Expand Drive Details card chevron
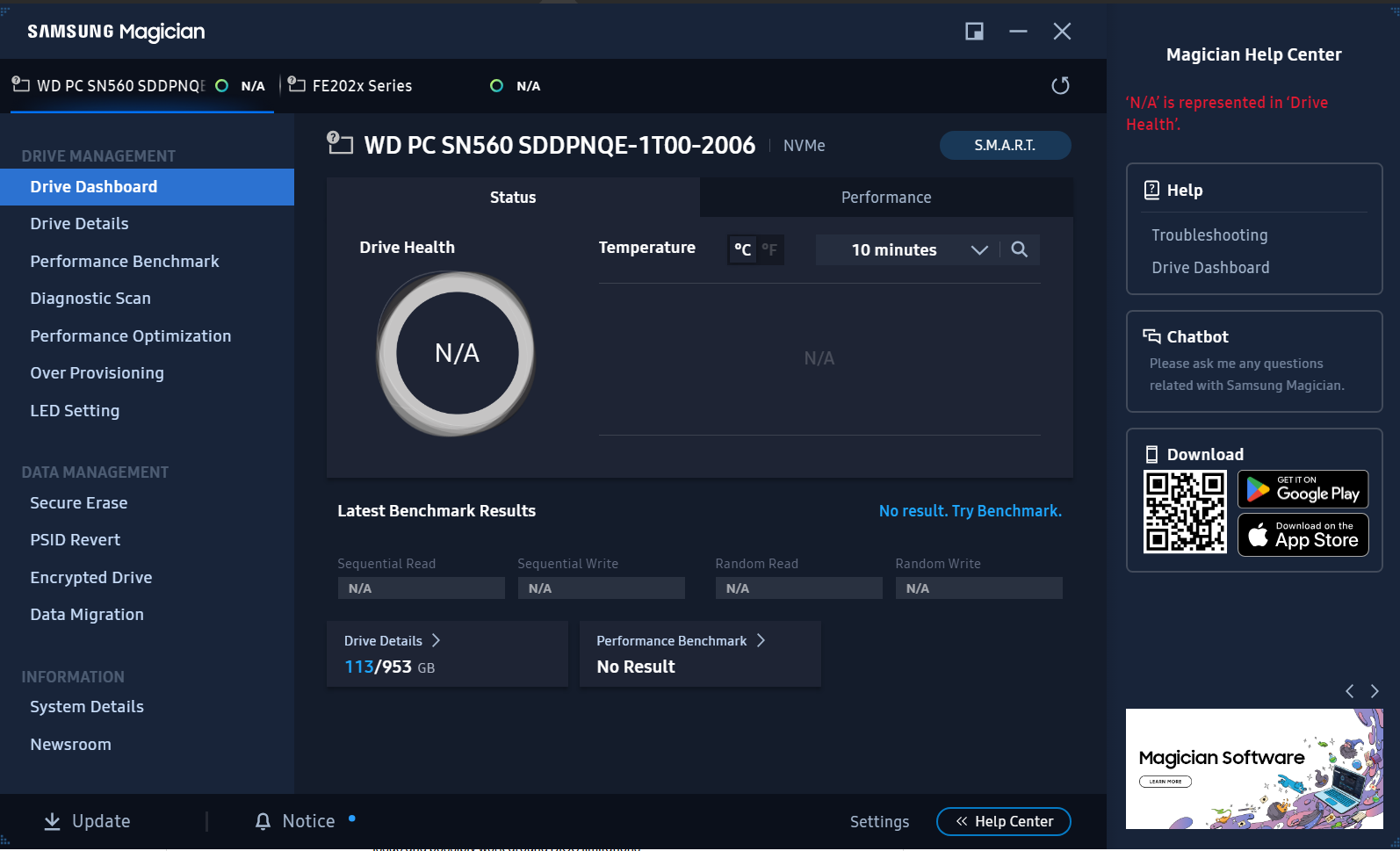The height and width of the screenshot is (851, 1400). [436, 640]
